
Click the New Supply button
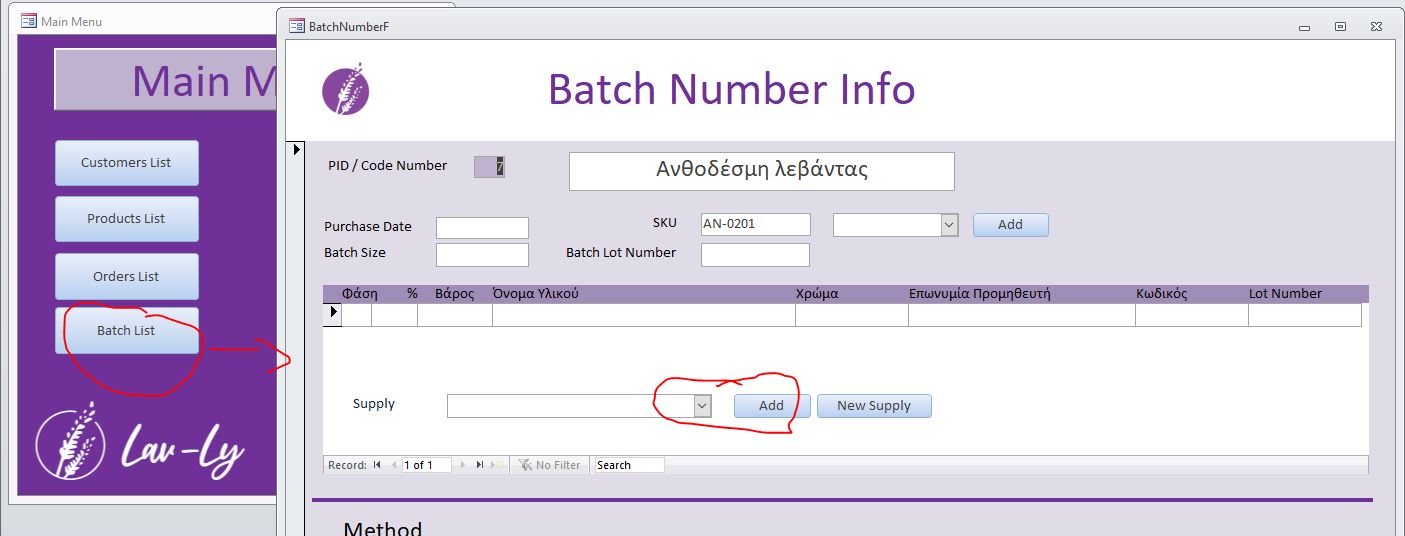pos(874,406)
